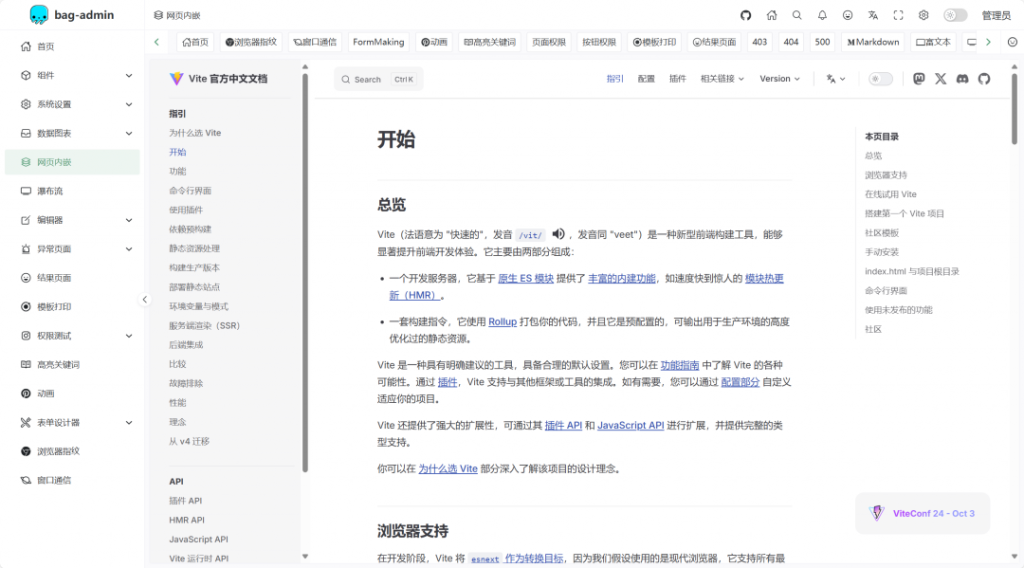Screen dimensions: 1024x568
Task: Switch to the 首页 tab
Action: point(195,42)
